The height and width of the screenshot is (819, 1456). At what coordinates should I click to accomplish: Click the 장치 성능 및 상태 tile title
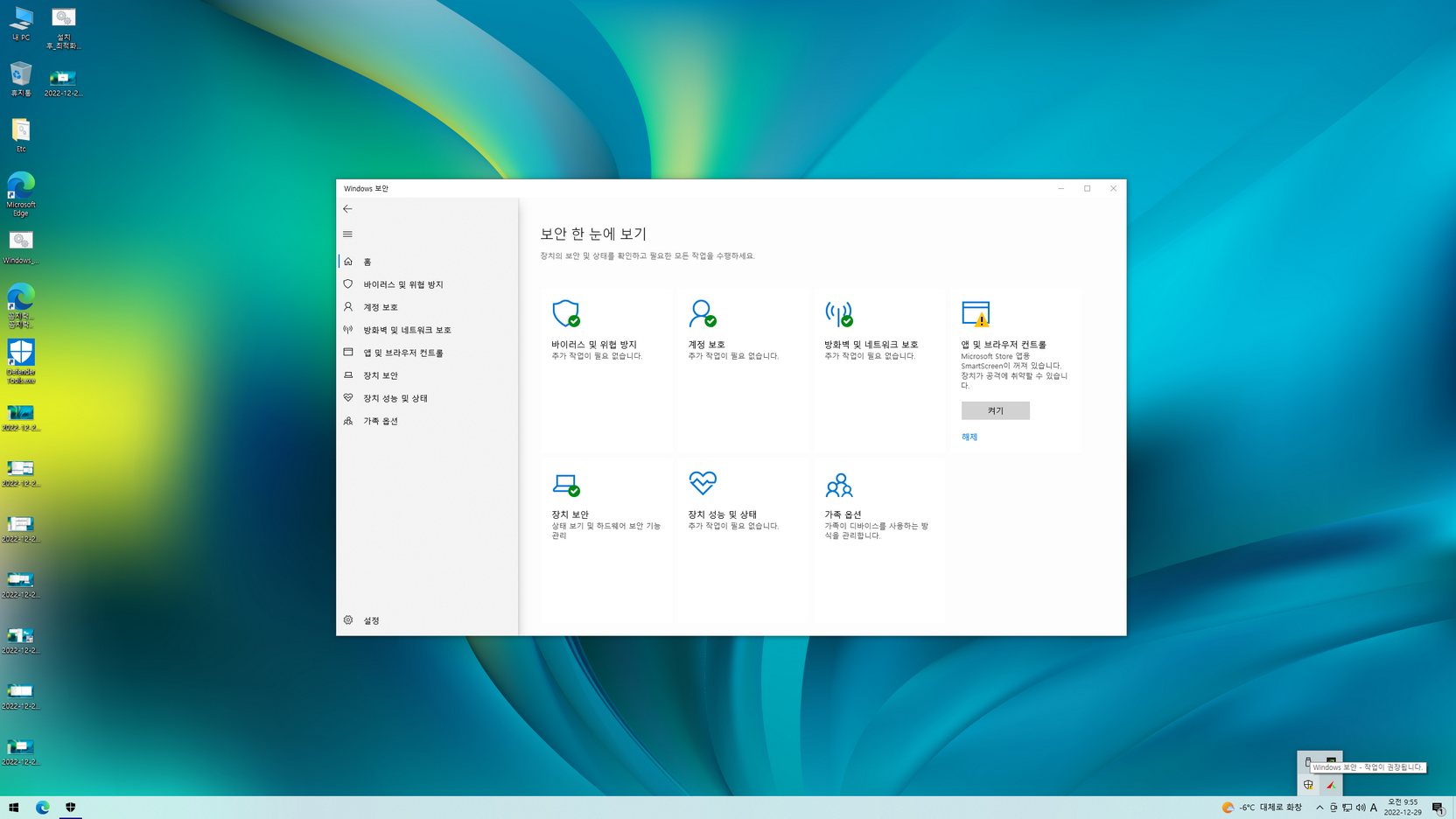[722, 514]
